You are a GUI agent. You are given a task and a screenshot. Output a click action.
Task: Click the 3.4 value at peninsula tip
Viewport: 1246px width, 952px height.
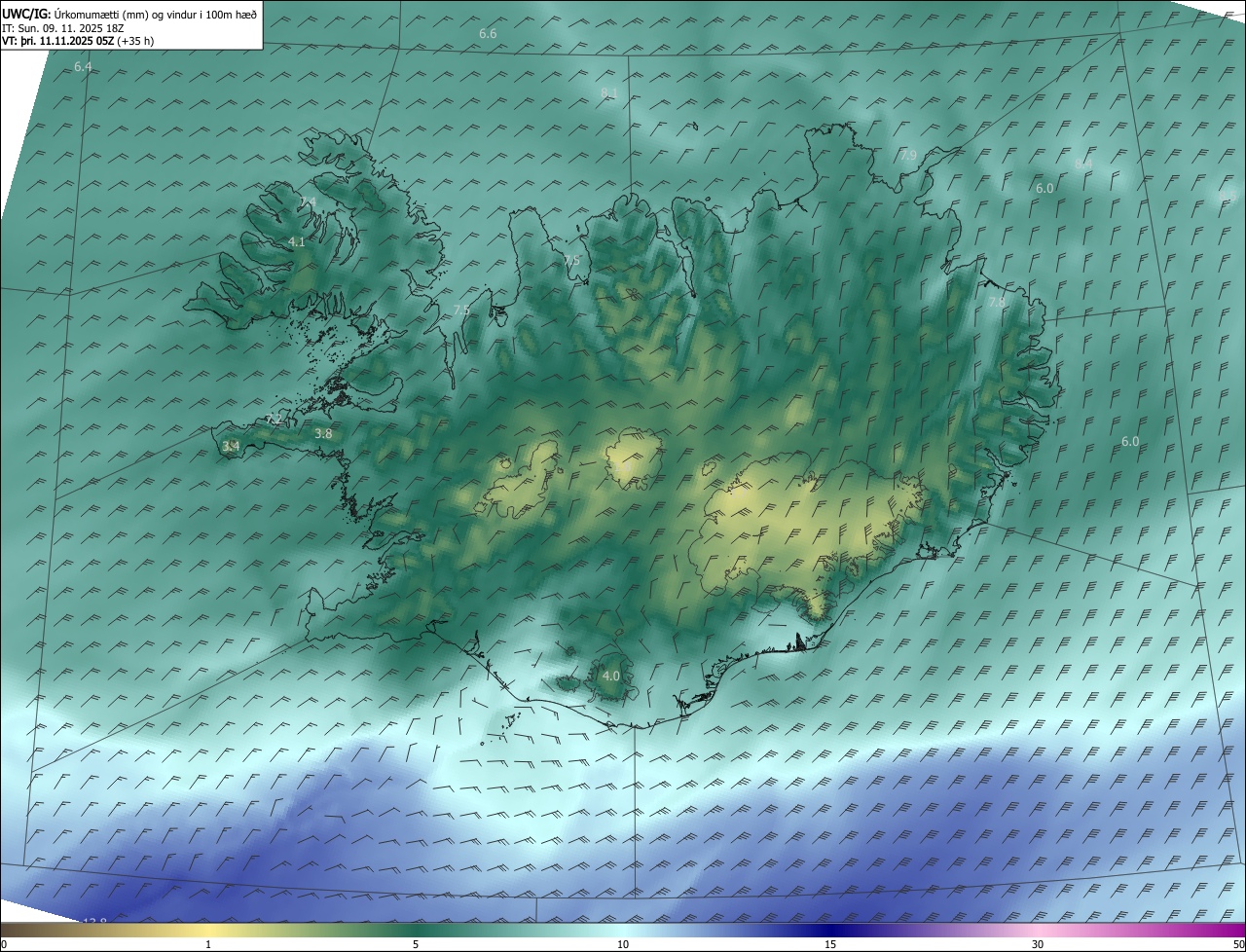[x=231, y=447]
